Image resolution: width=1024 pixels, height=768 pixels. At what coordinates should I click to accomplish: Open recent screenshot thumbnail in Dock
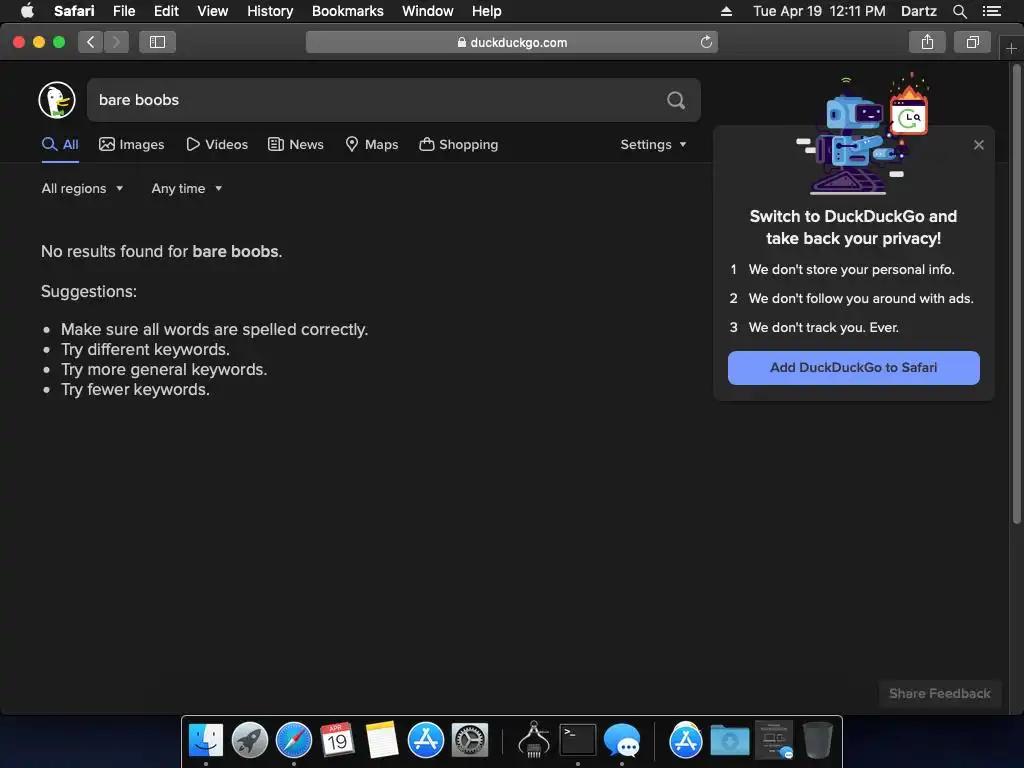pos(774,740)
